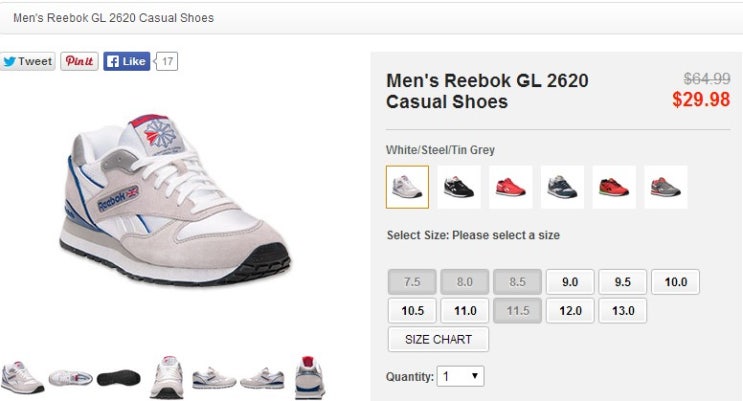Choose size 10.5

[413, 311]
